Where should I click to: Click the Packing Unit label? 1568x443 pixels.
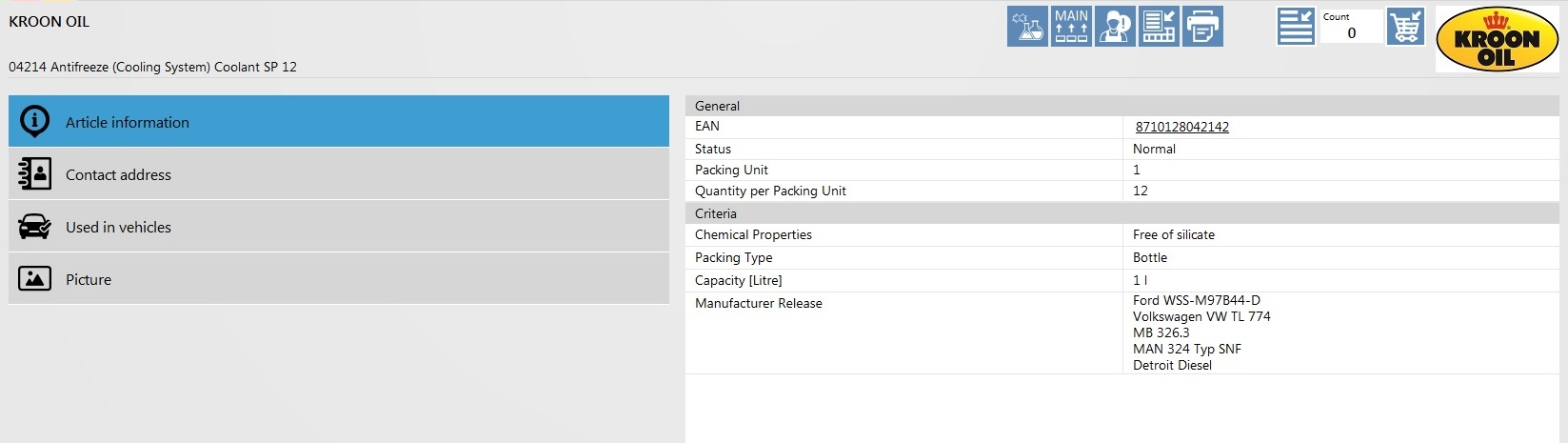[x=731, y=170]
